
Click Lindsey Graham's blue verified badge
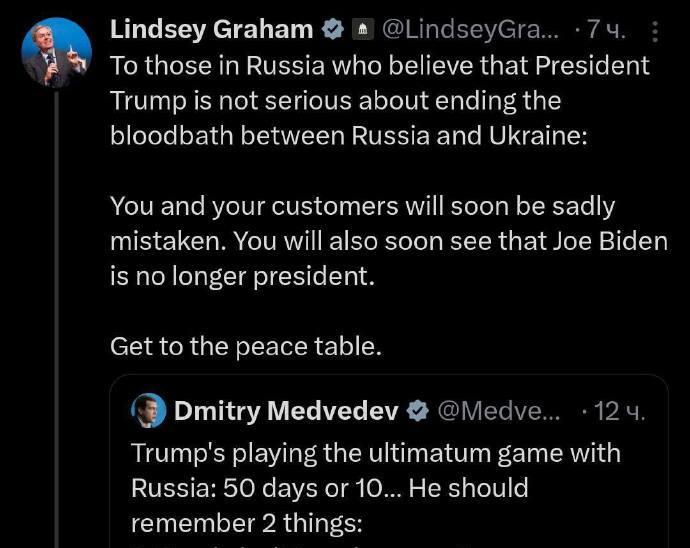tap(332, 30)
